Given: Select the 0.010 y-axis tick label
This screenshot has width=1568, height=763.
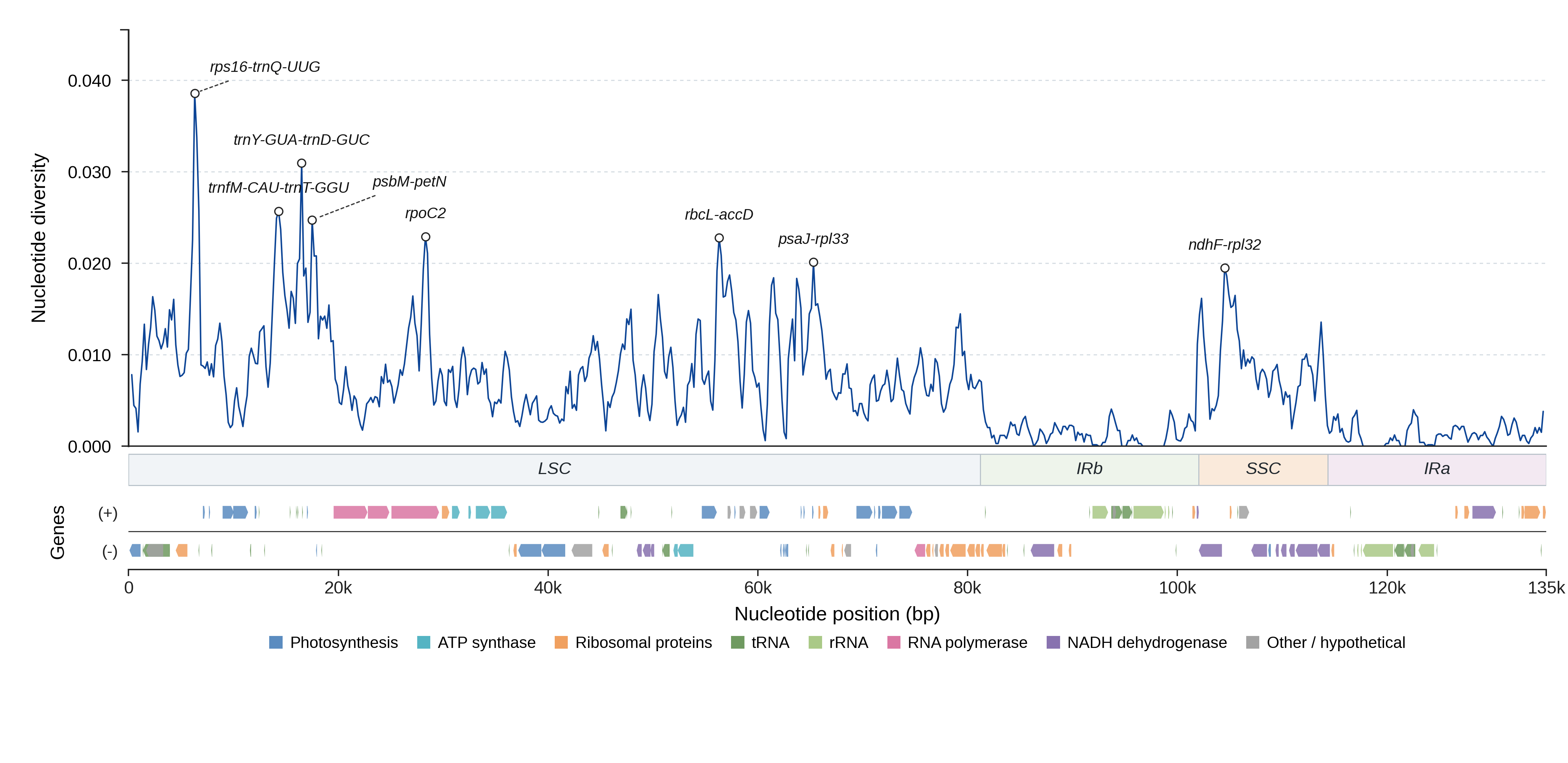Looking at the screenshot, I should [90, 355].
